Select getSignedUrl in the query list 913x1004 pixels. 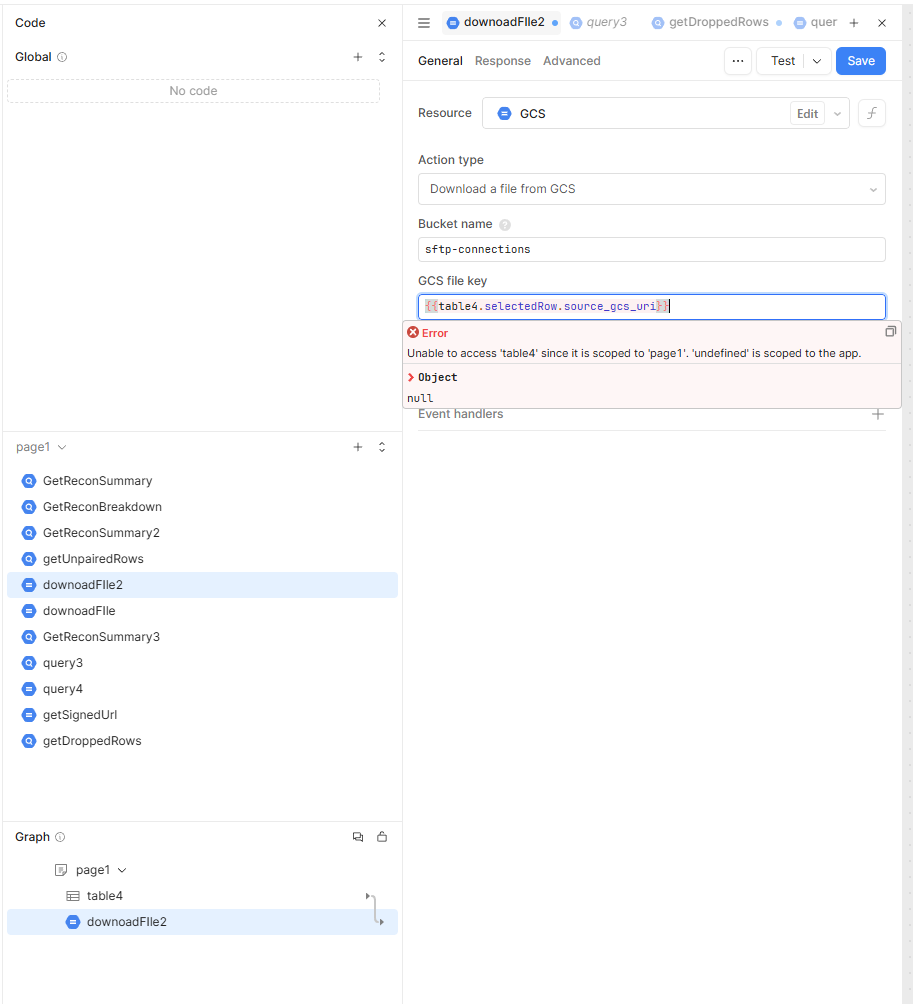click(80, 715)
